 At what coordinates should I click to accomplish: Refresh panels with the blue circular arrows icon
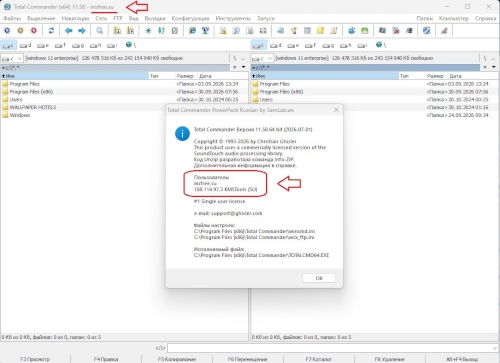pos(51,31)
